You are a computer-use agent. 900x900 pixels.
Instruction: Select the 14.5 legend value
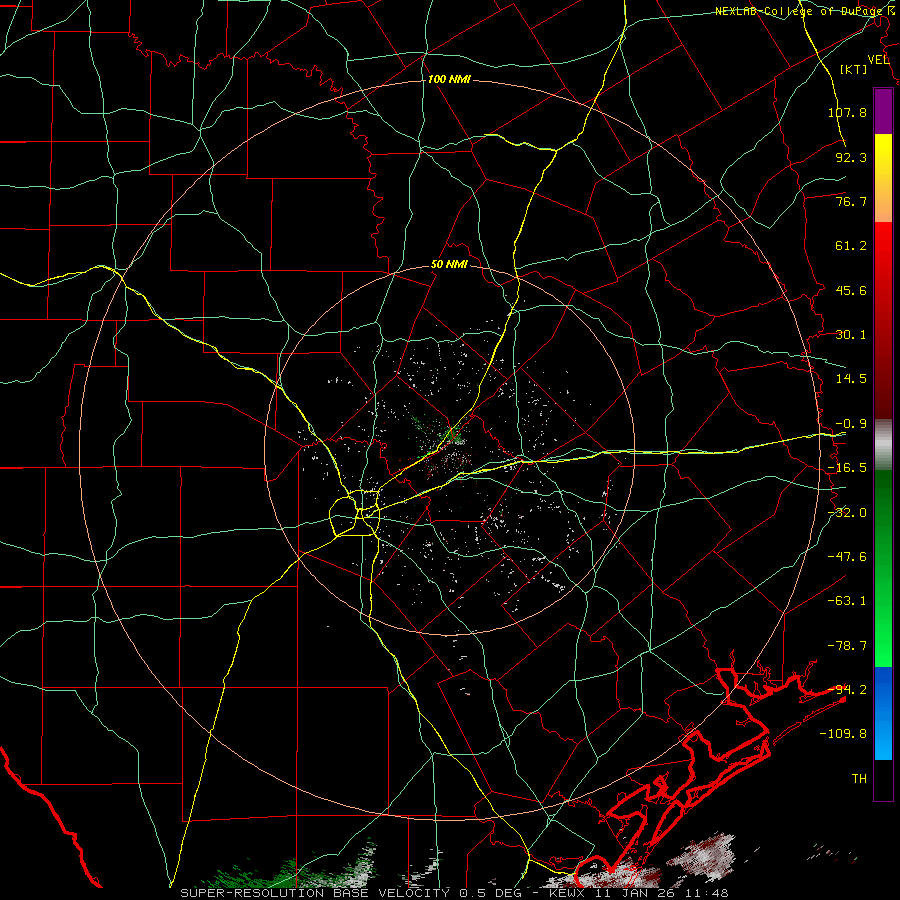[x=851, y=379]
